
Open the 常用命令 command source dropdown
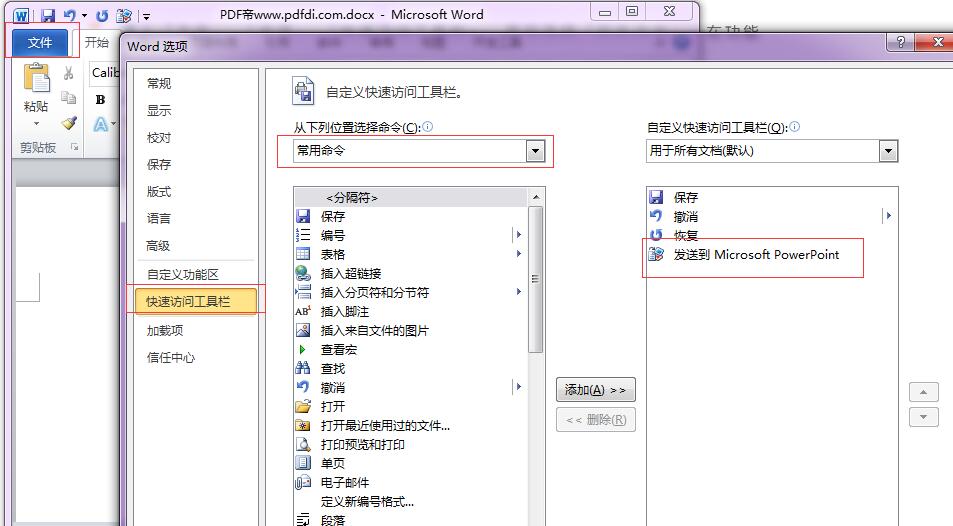point(535,151)
